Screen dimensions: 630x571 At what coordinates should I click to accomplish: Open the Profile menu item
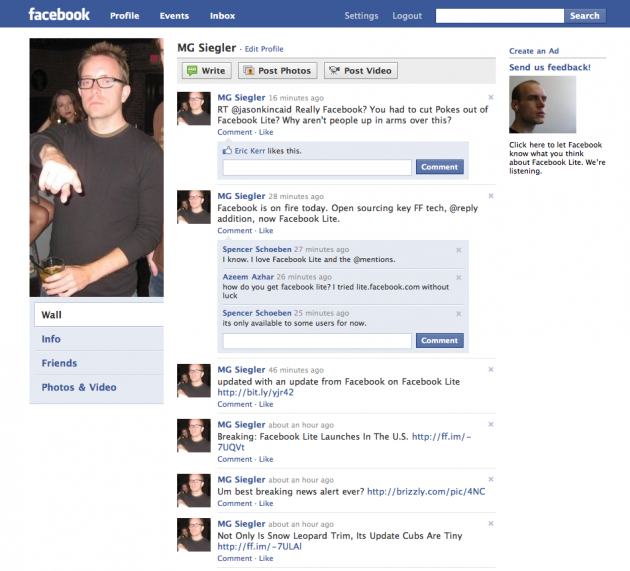coord(125,16)
